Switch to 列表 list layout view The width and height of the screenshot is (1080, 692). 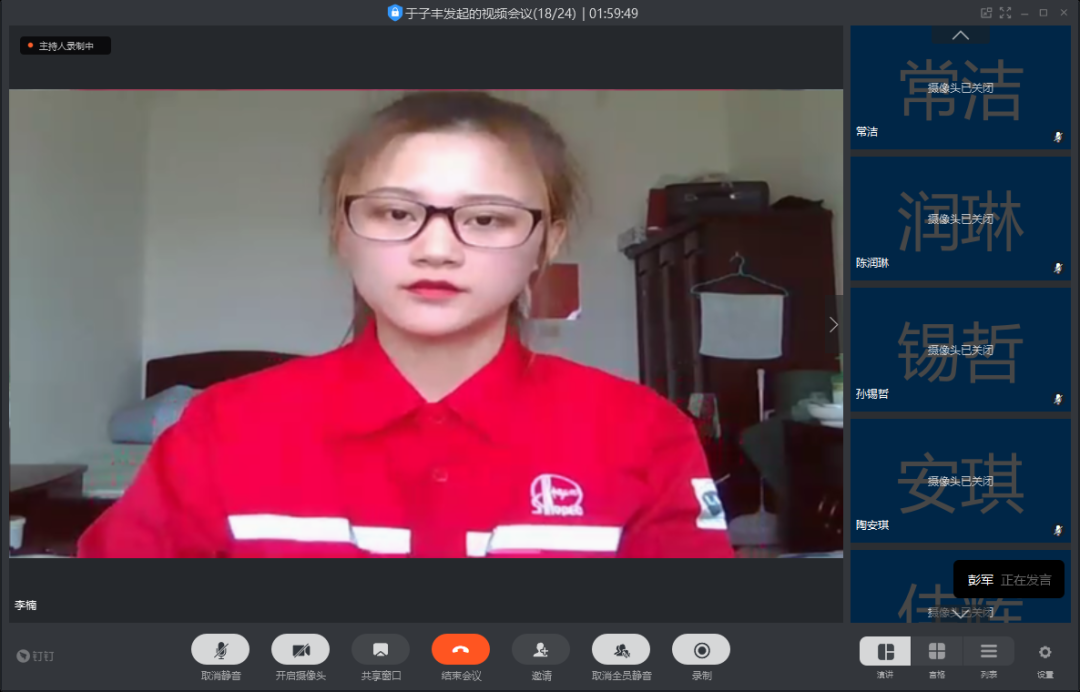tap(988, 652)
